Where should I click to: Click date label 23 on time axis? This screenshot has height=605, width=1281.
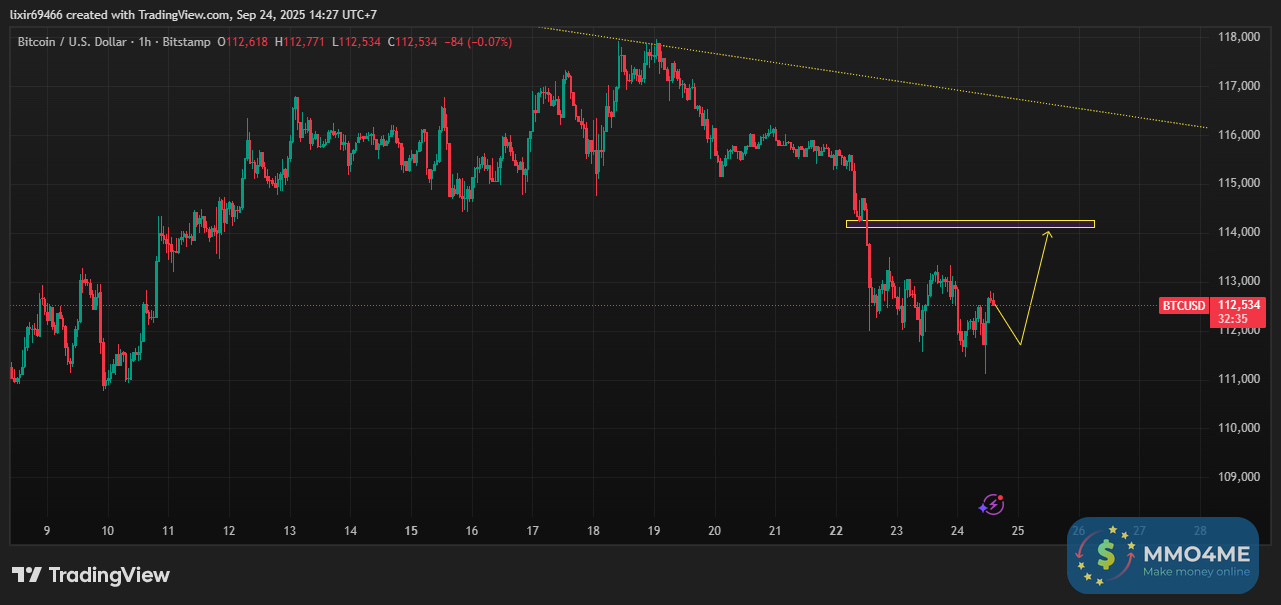coord(897,531)
